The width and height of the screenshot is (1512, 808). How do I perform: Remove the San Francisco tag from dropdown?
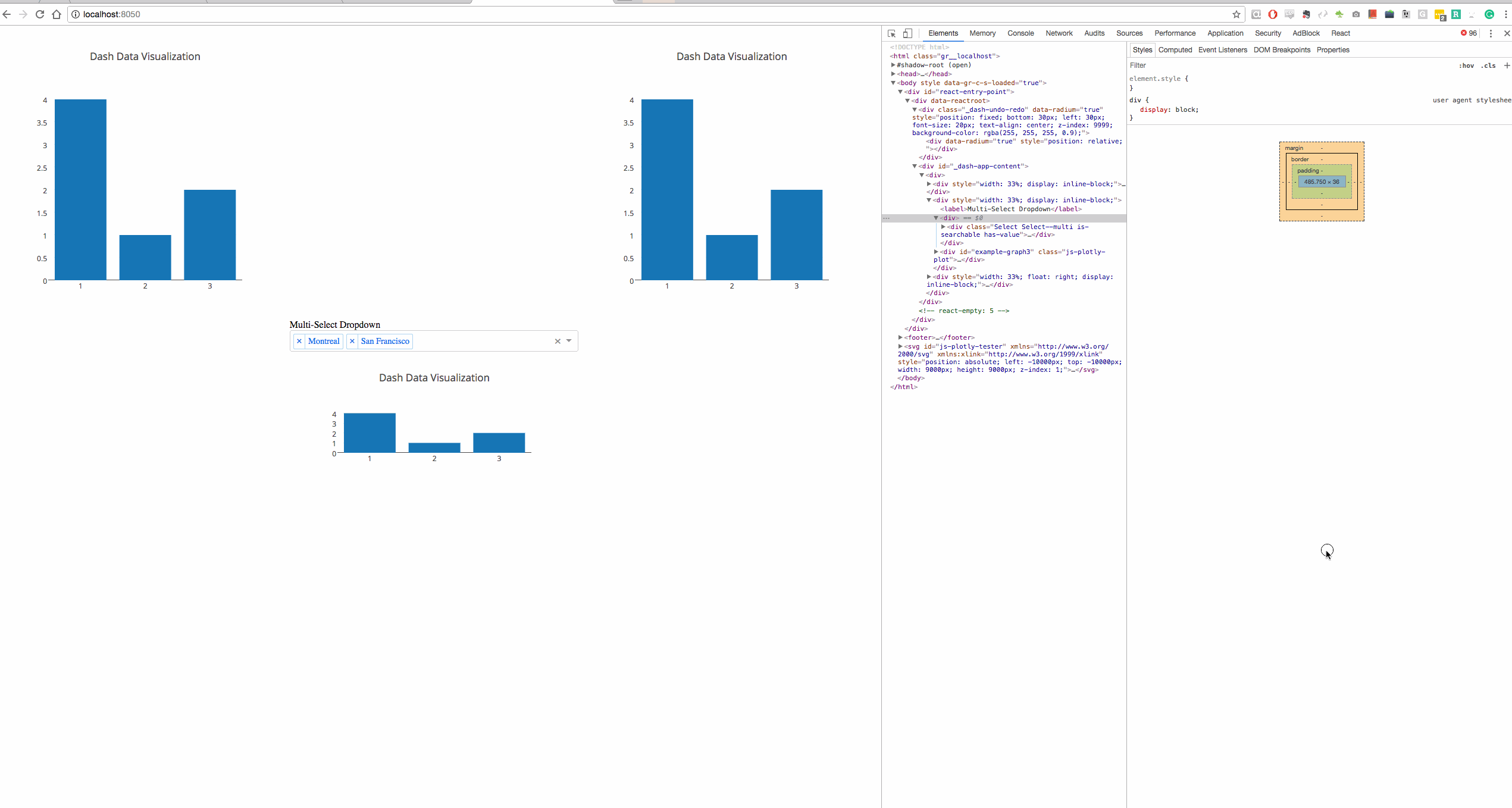click(352, 341)
